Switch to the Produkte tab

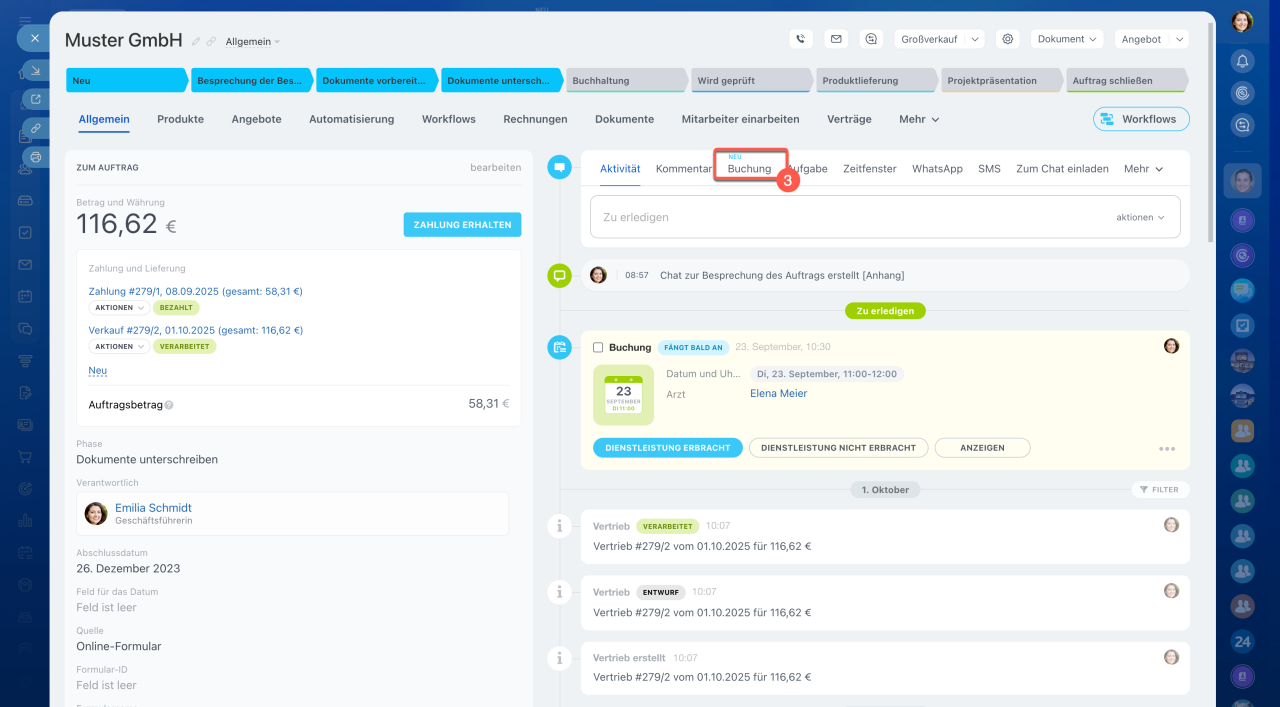180,119
